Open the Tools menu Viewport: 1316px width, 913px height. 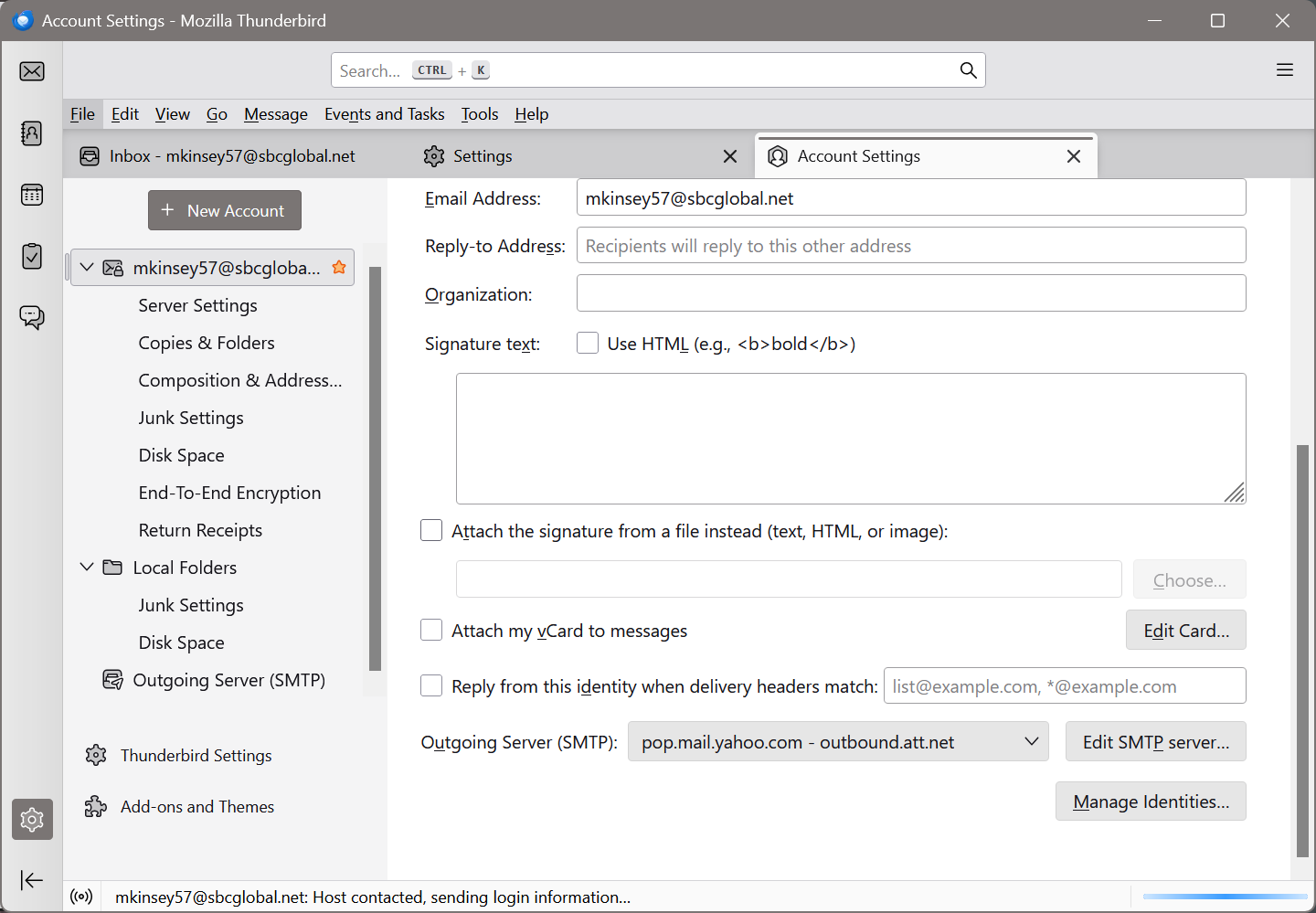pyautogui.click(x=479, y=114)
